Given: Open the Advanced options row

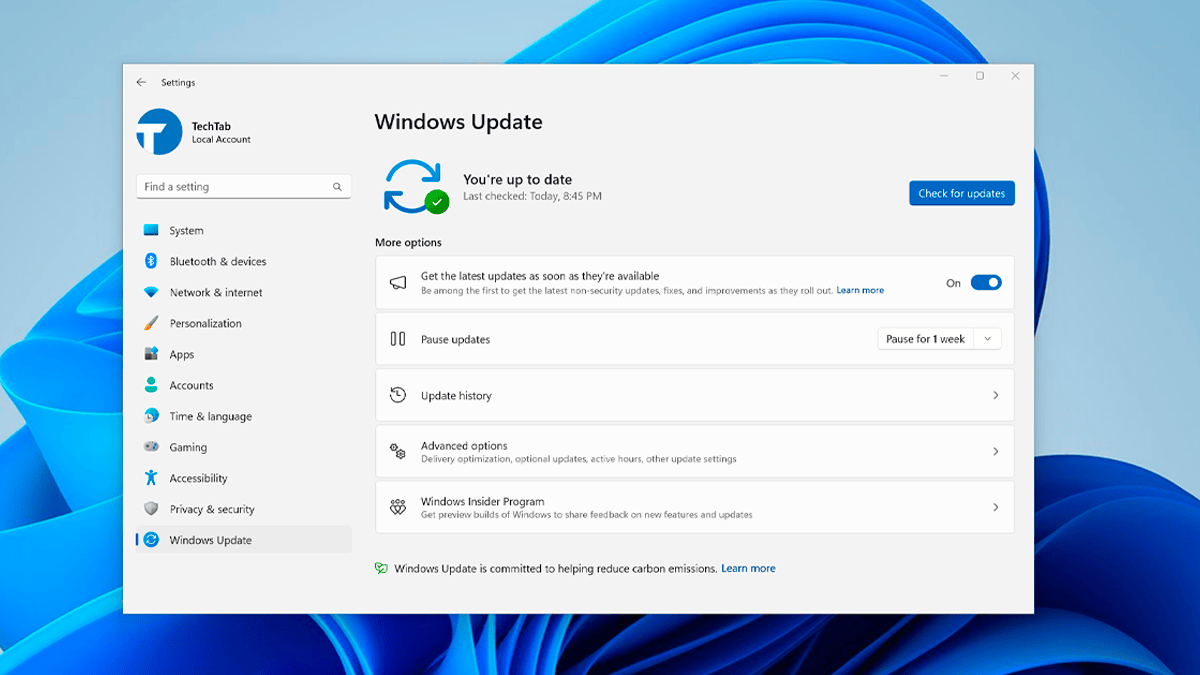Looking at the screenshot, I should pos(695,451).
